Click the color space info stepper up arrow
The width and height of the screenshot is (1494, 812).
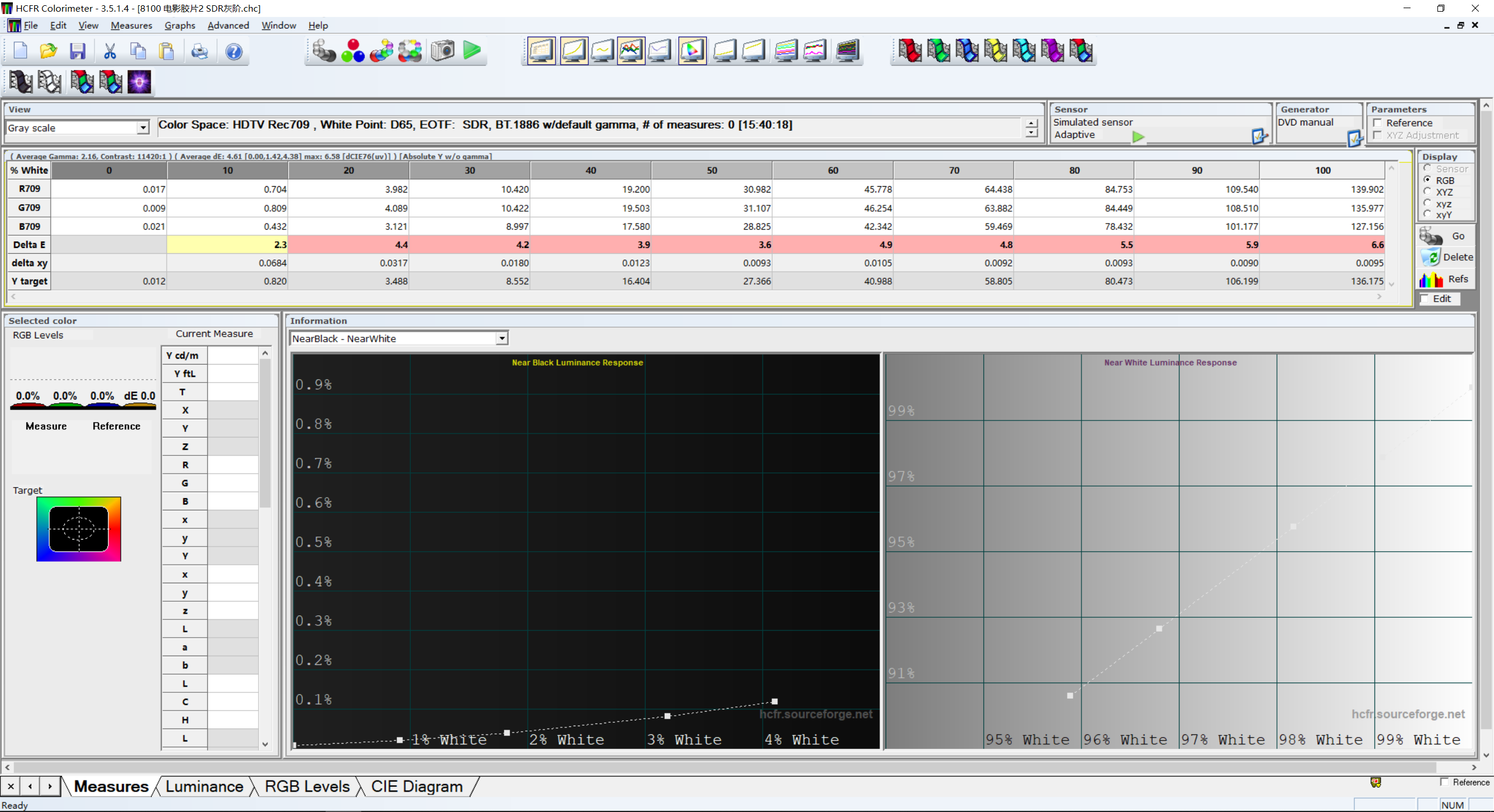[1032, 123]
